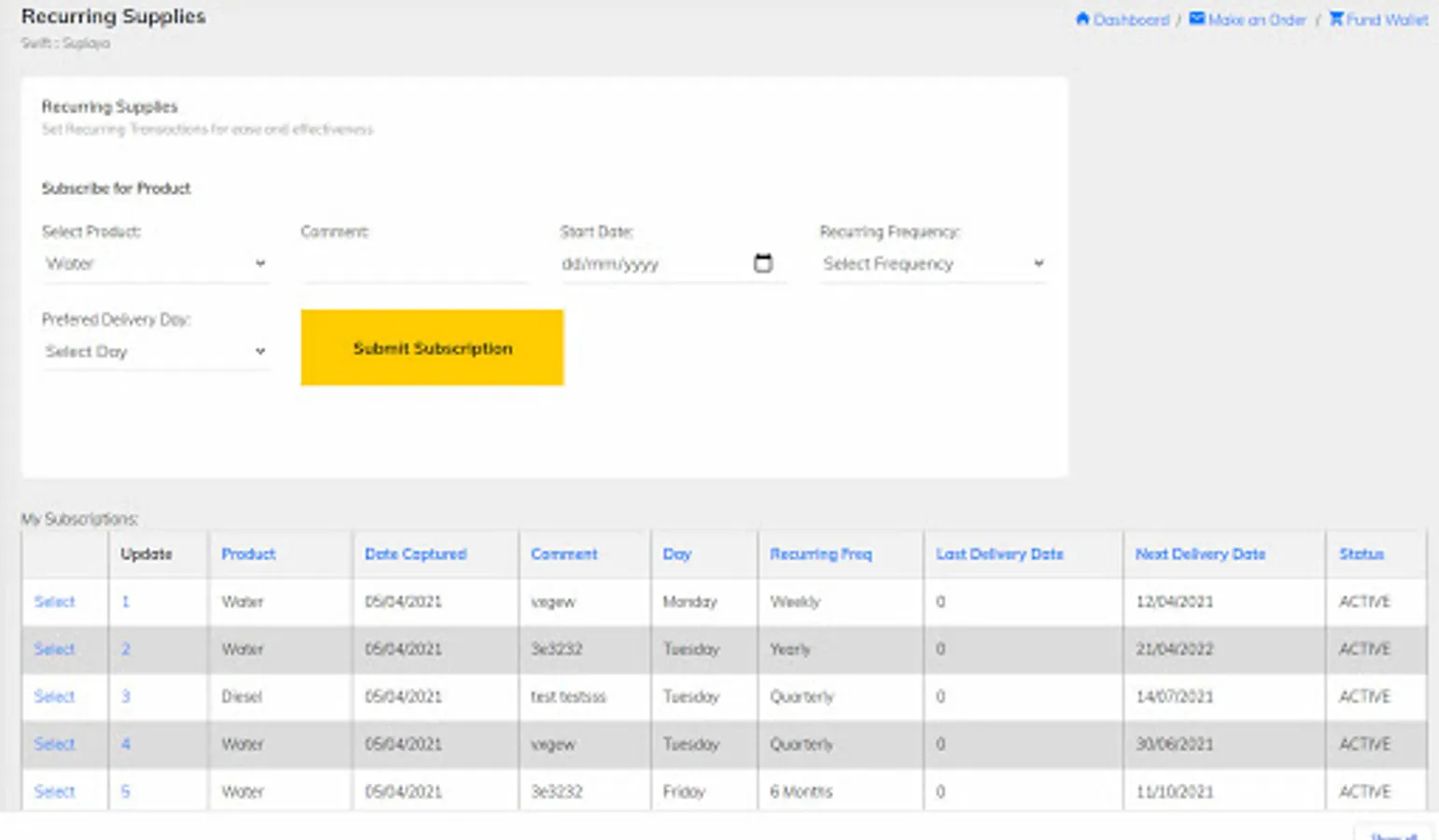1439x840 pixels.
Task: Open the Recurring Frequency dropdown
Action: (x=932, y=264)
